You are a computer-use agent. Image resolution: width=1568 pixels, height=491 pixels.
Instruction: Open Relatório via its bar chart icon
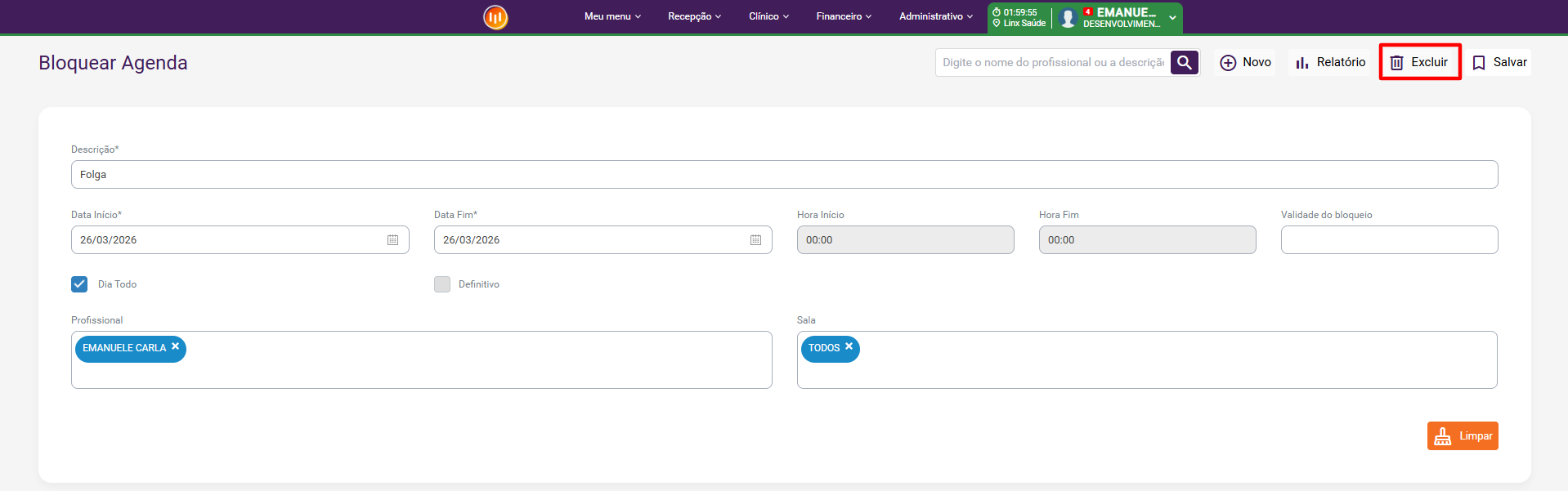tap(1302, 63)
